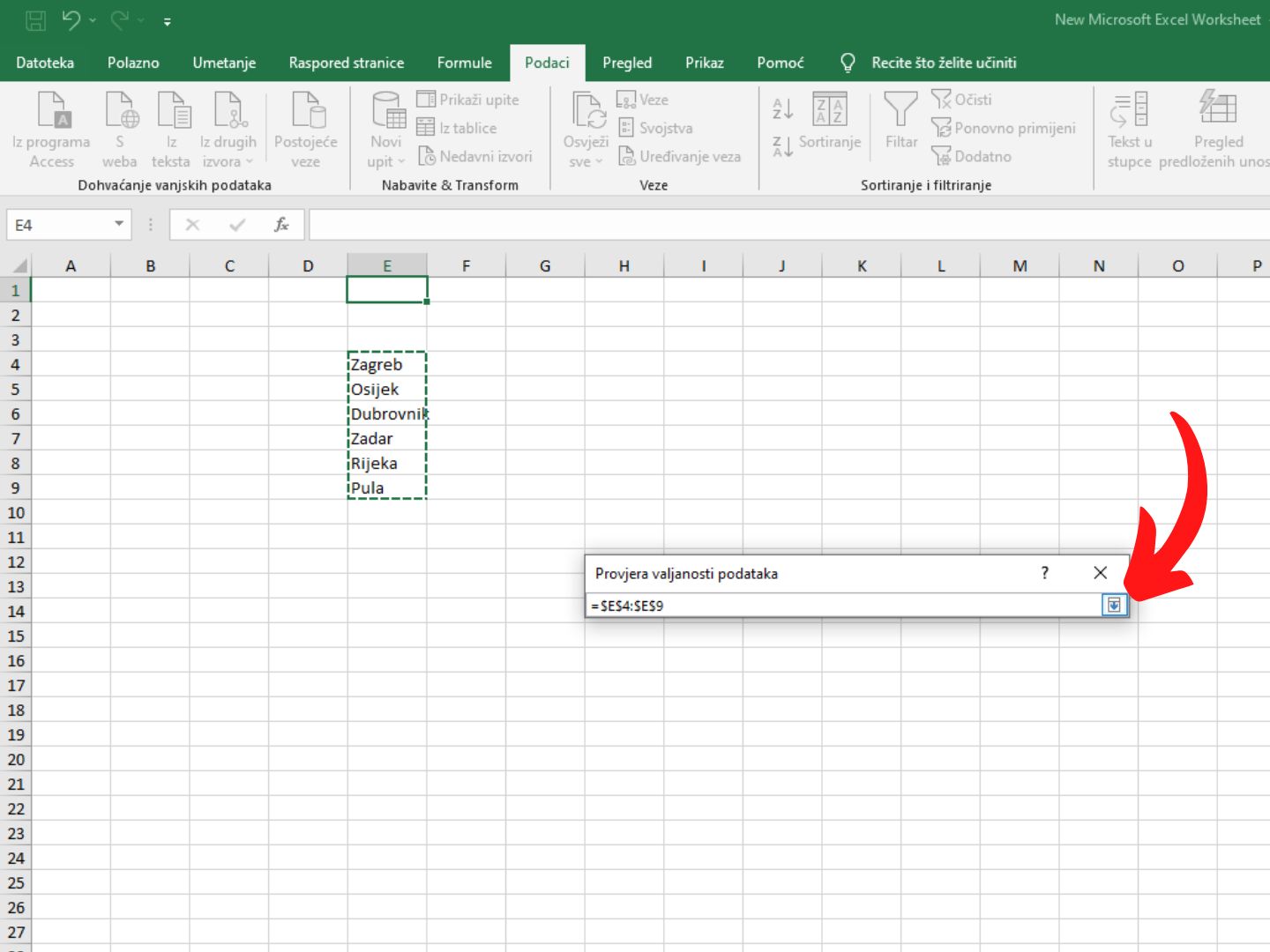The width and height of the screenshot is (1270, 952).
Task: Select the Podaci ribbon tab
Action: point(548,63)
